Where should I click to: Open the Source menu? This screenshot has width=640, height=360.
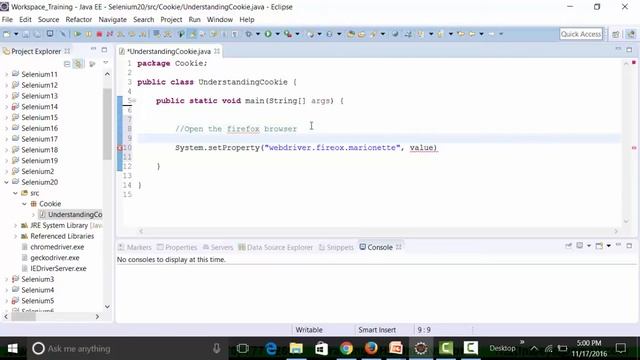coord(49,20)
